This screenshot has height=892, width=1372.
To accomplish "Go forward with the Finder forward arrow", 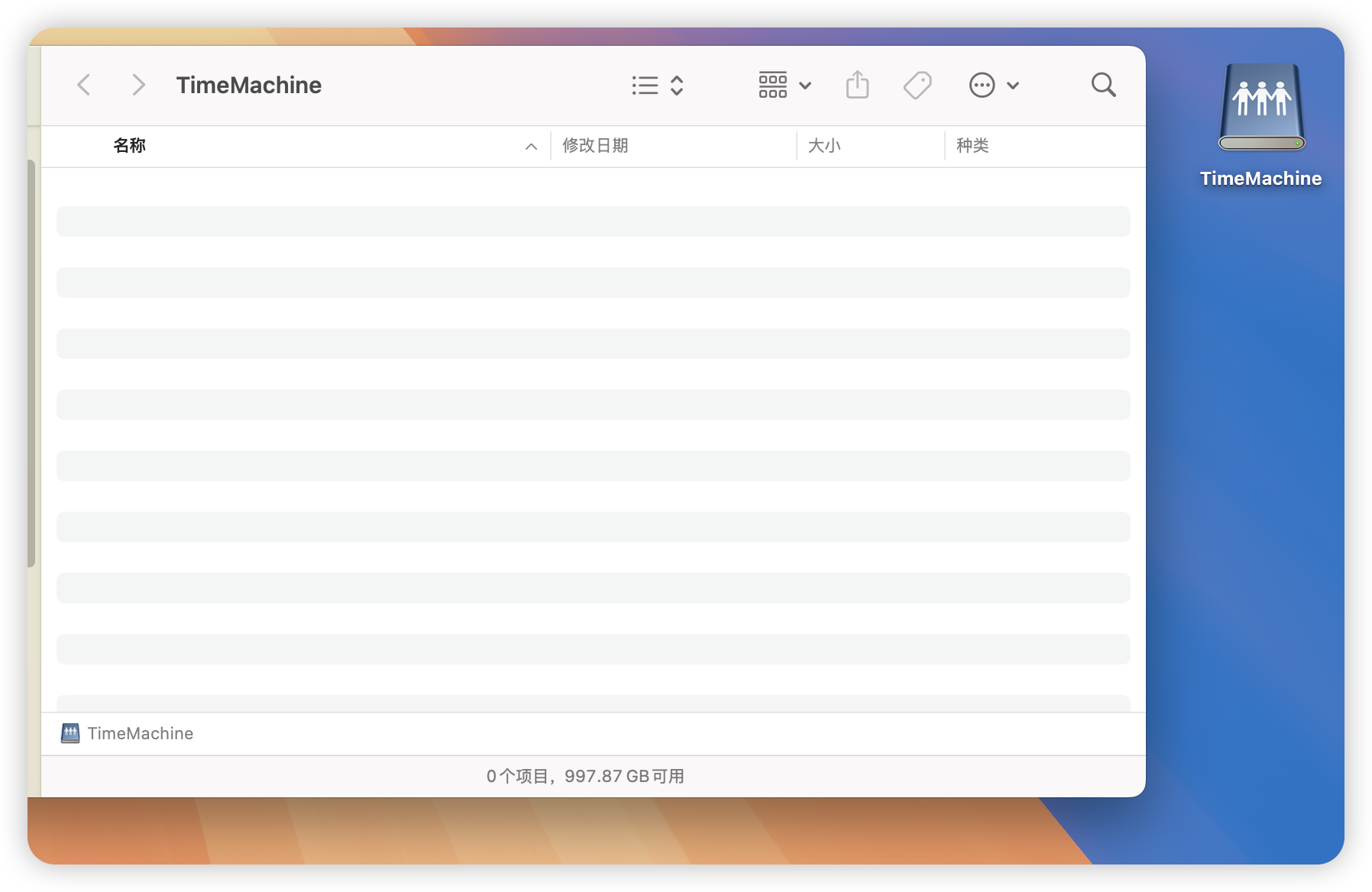I will tap(138, 85).
